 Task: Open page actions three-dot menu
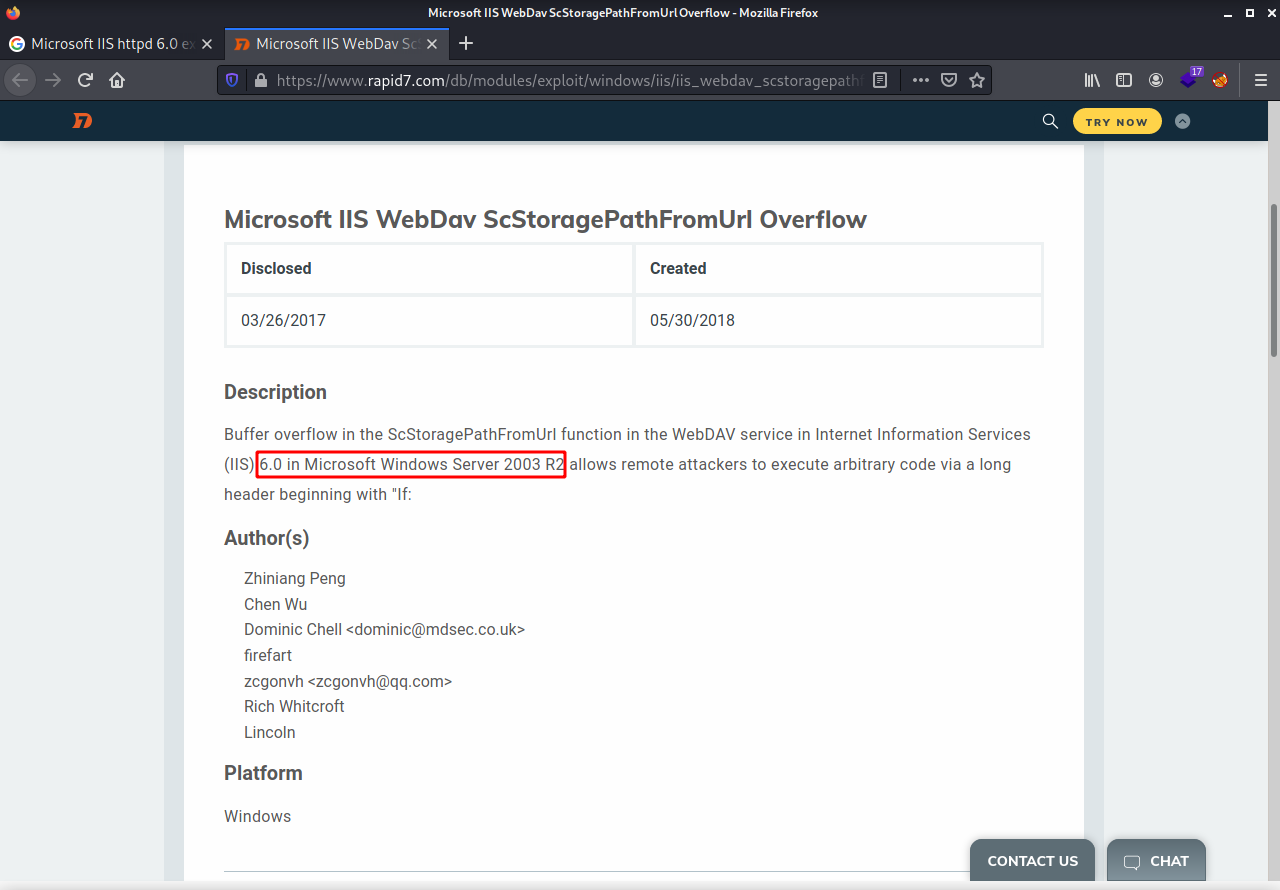[x=921, y=80]
